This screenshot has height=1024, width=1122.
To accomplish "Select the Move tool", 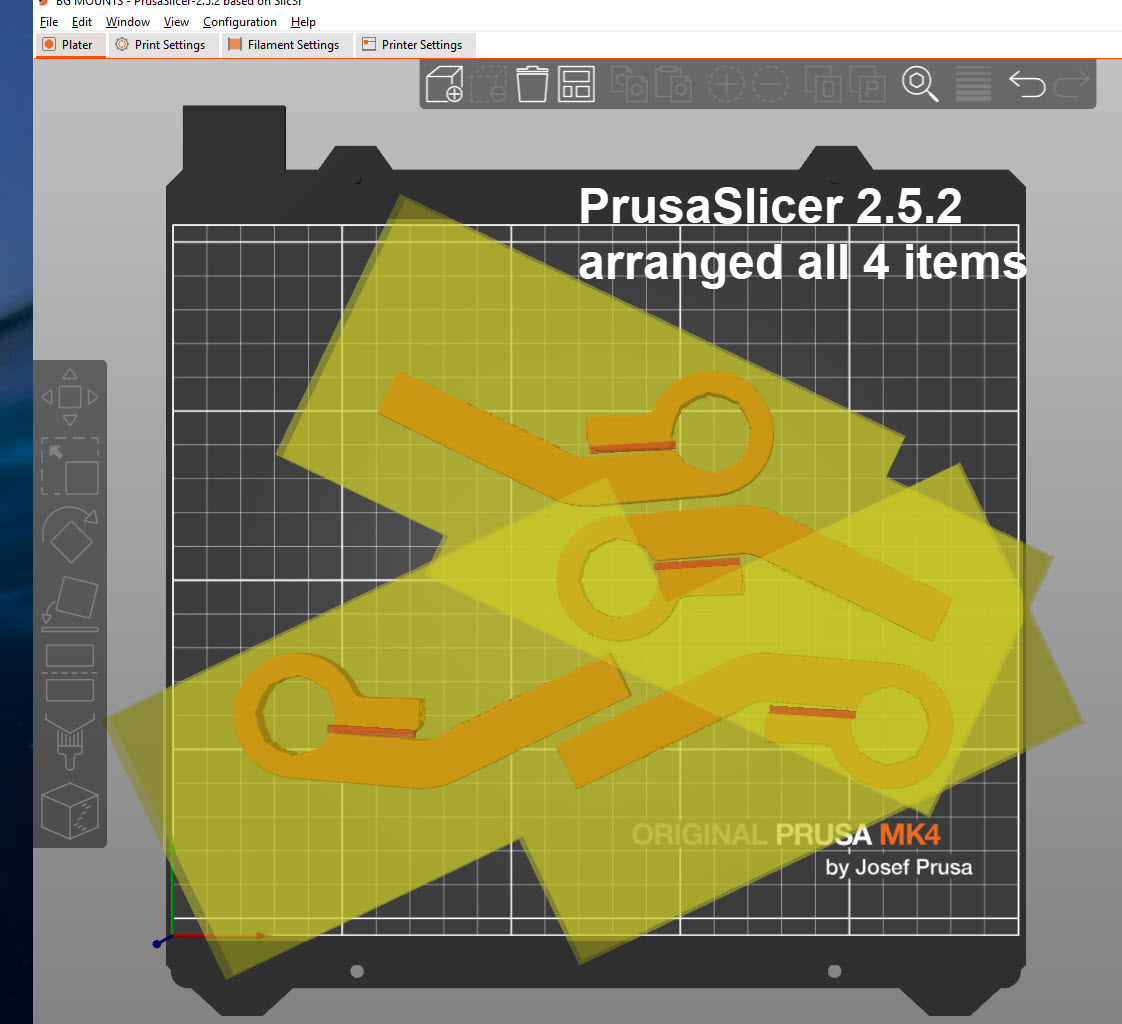I will (70, 396).
